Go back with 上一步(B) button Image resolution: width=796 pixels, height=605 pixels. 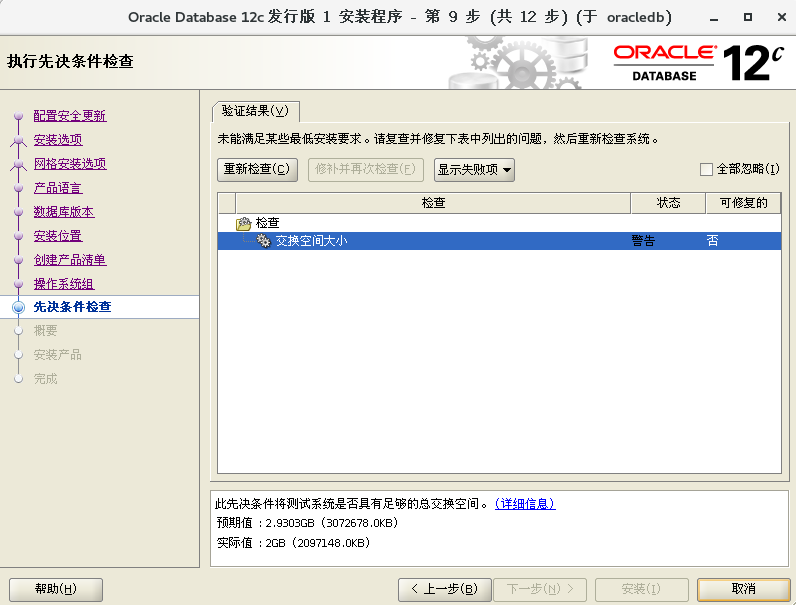pyautogui.click(x=445, y=589)
